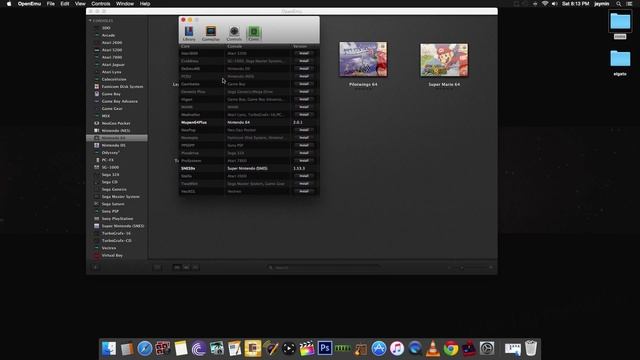
Task: Click the volume icon in menu bar
Action: pyautogui.click(x=554, y=4)
